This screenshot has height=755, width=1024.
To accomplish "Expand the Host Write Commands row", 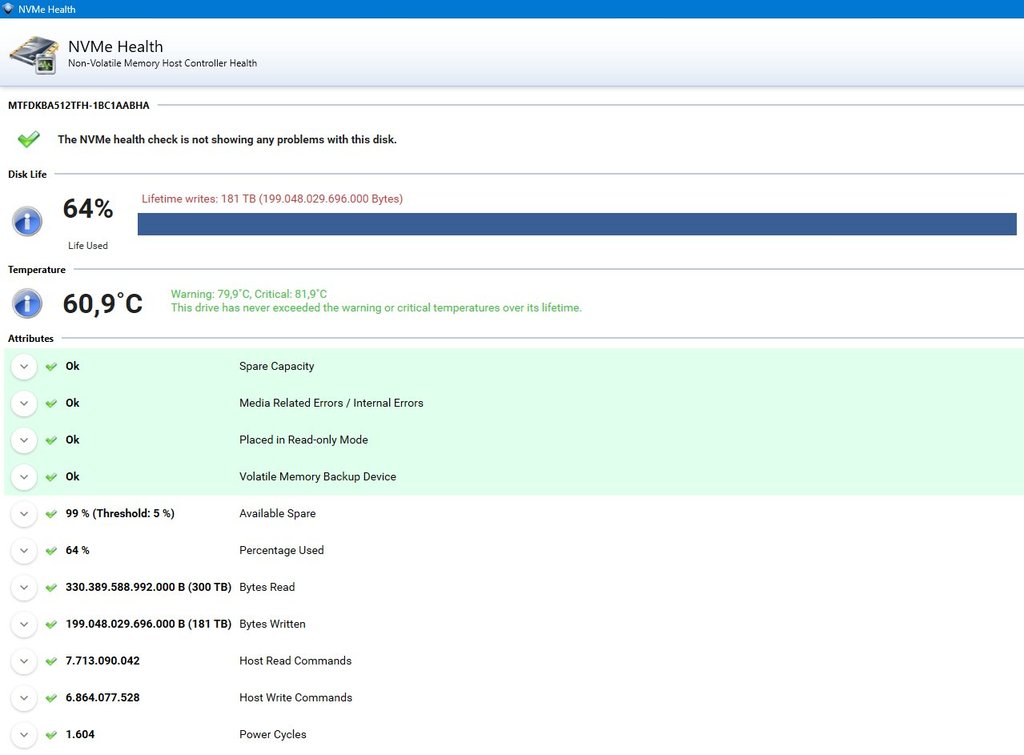I will click(24, 698).
